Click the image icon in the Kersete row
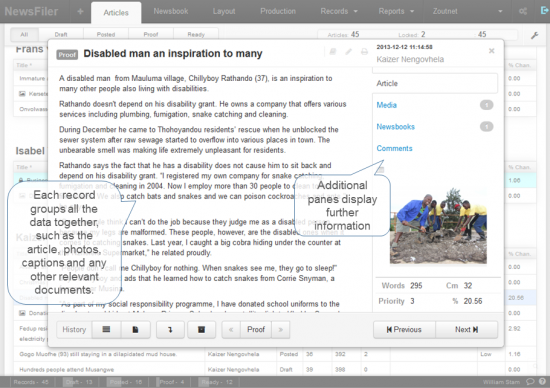Viewport: 550px width, 388px height. [22, 94]
